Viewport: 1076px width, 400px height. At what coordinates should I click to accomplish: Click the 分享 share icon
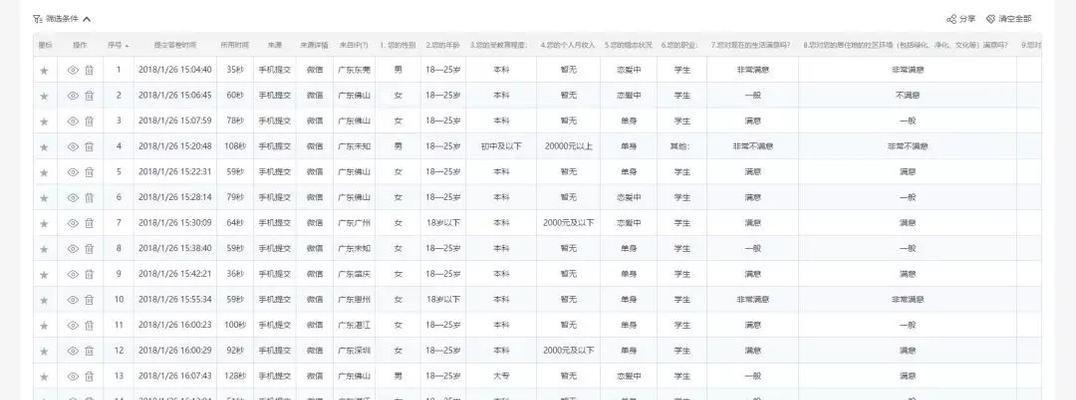tap(951, 19)
